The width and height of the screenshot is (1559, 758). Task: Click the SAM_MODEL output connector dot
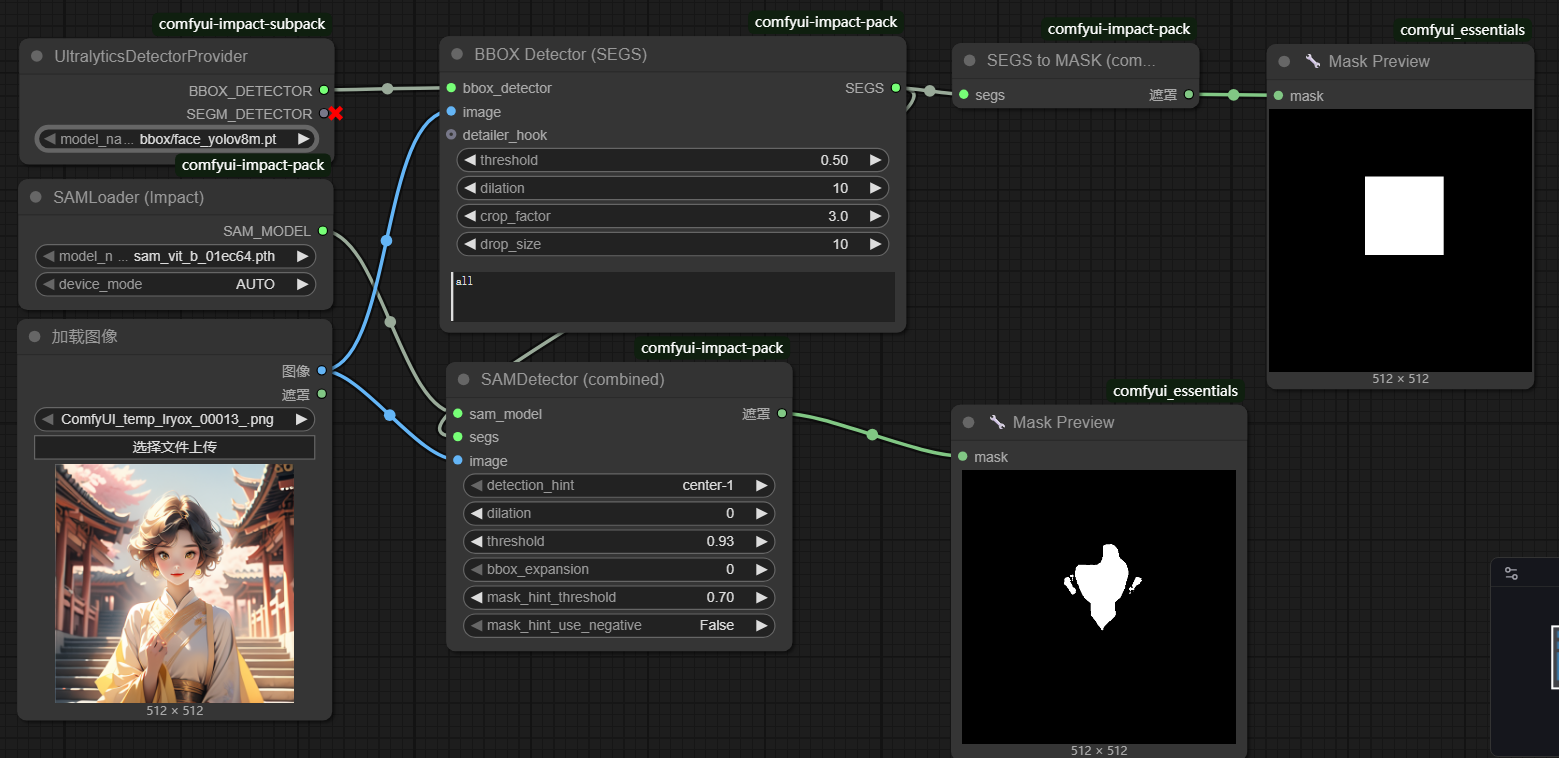[322, 231]
